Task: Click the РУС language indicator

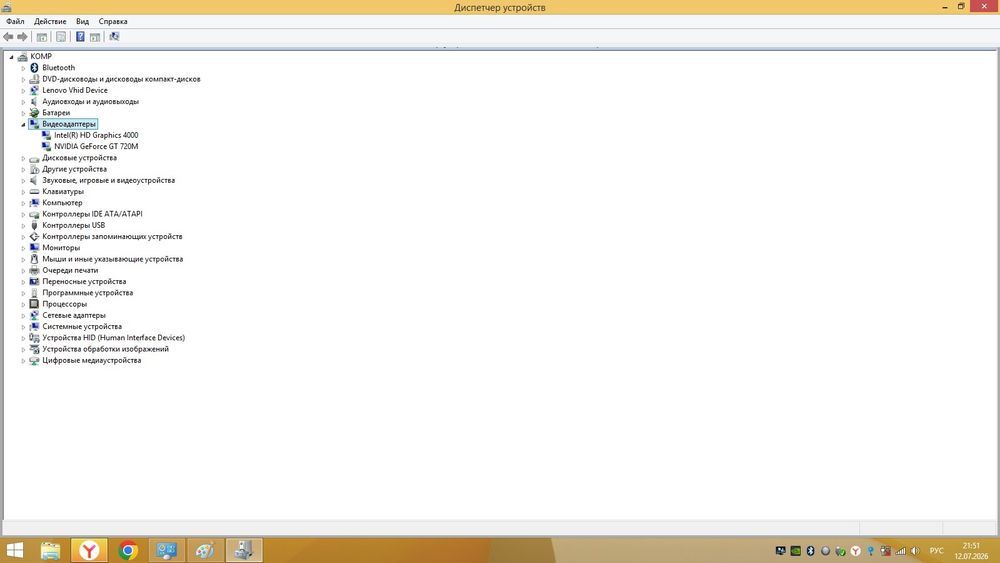Action: coord(936,551)
